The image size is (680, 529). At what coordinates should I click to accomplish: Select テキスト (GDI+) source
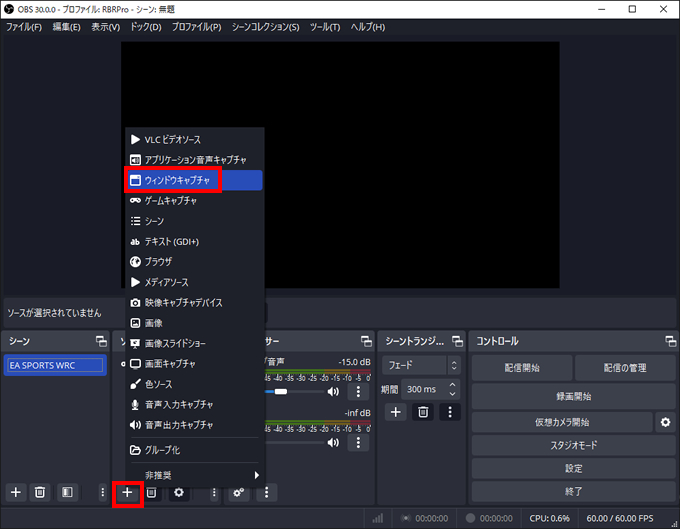194,242
